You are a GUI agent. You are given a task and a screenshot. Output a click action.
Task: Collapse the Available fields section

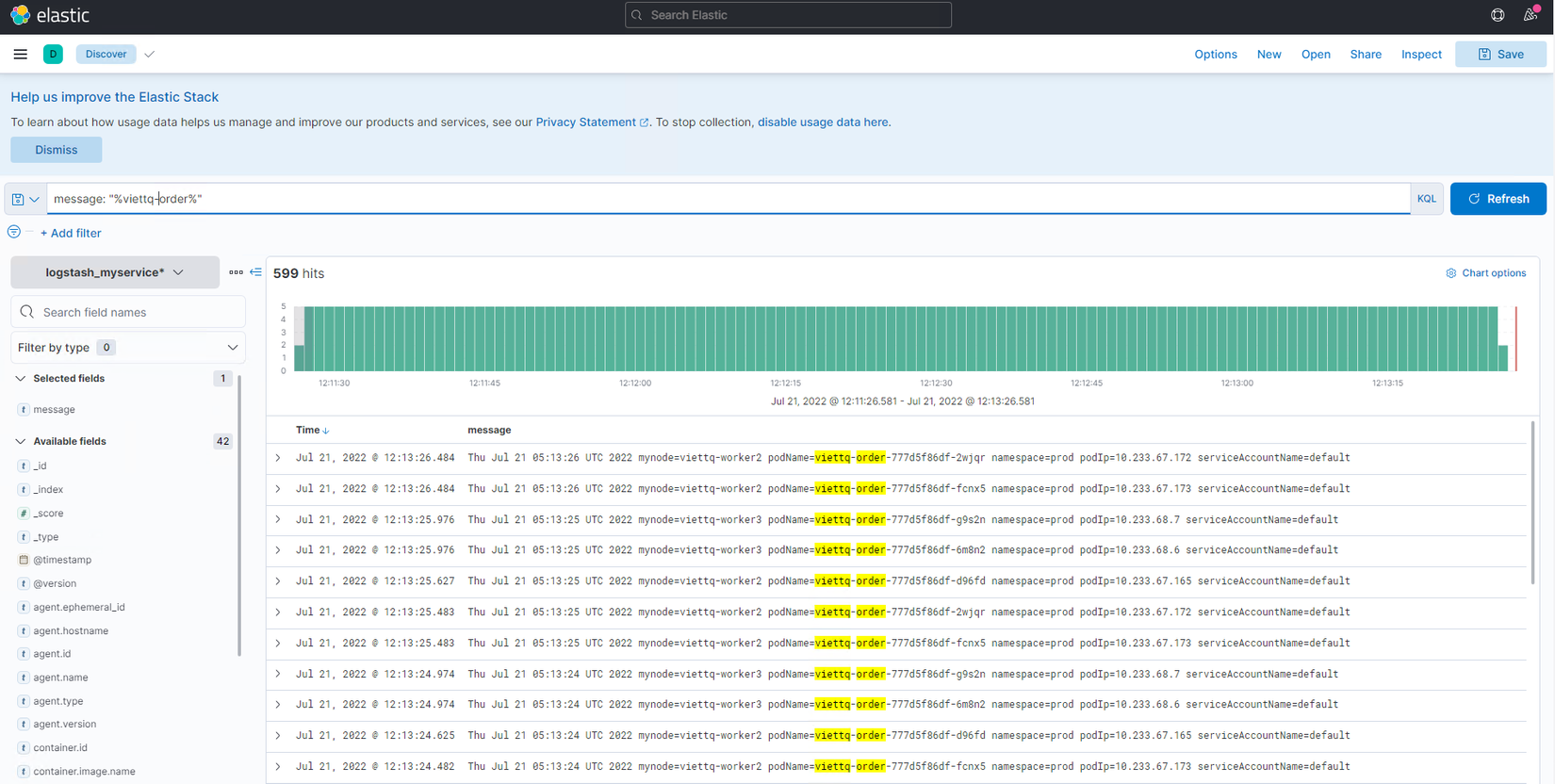pos(21,441)
